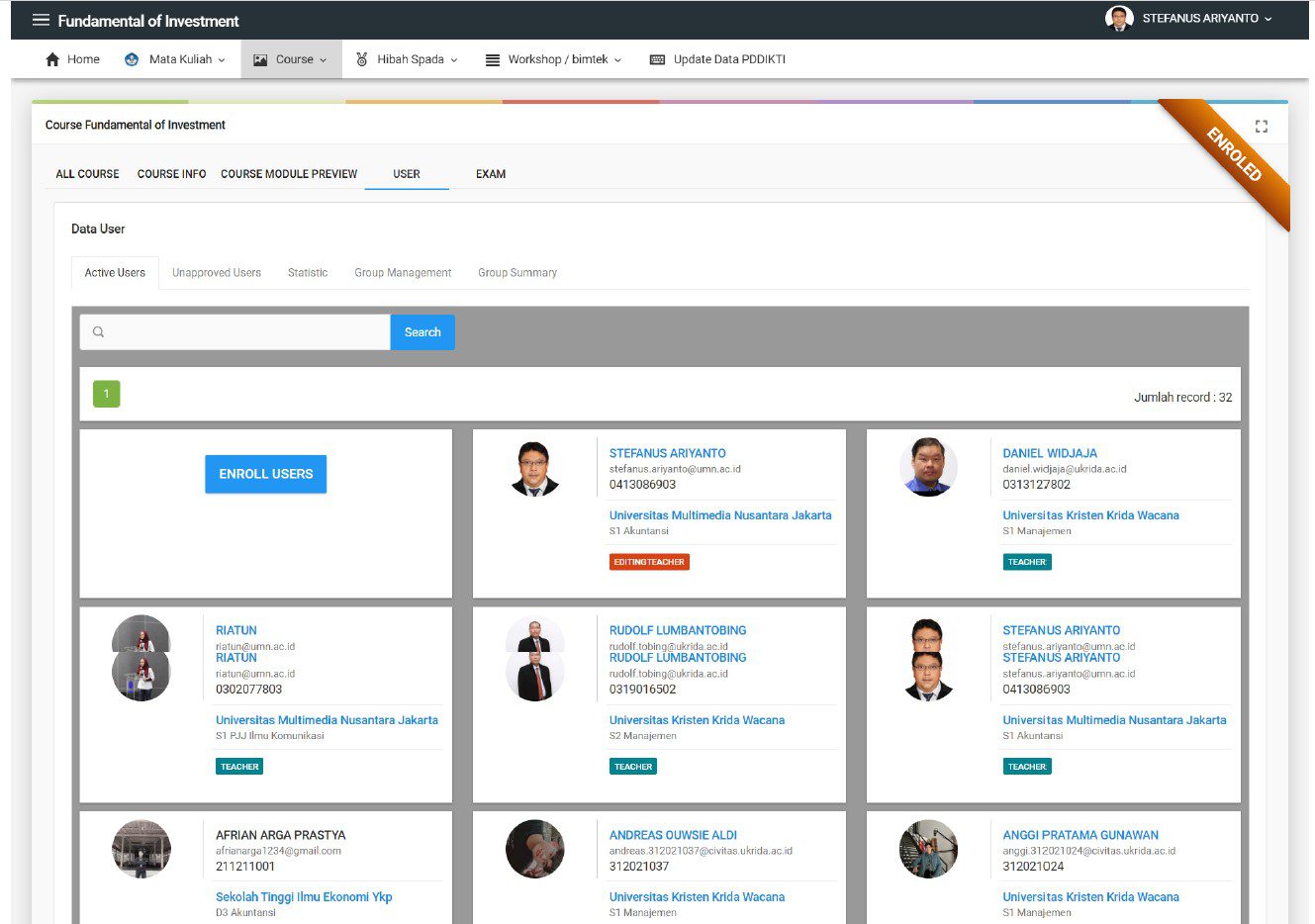This screenshot has height=924, width=1315.
Task: Open the hamburger menu icon
Action: (41, 20)
